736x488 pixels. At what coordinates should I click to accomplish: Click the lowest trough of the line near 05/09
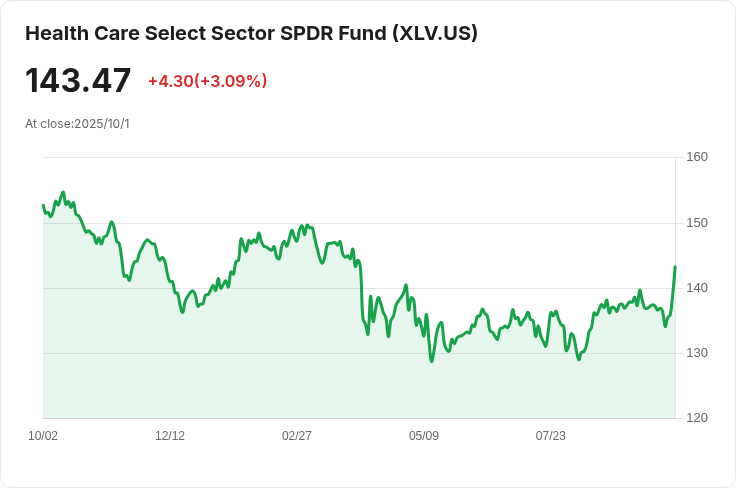pos(432,360)
